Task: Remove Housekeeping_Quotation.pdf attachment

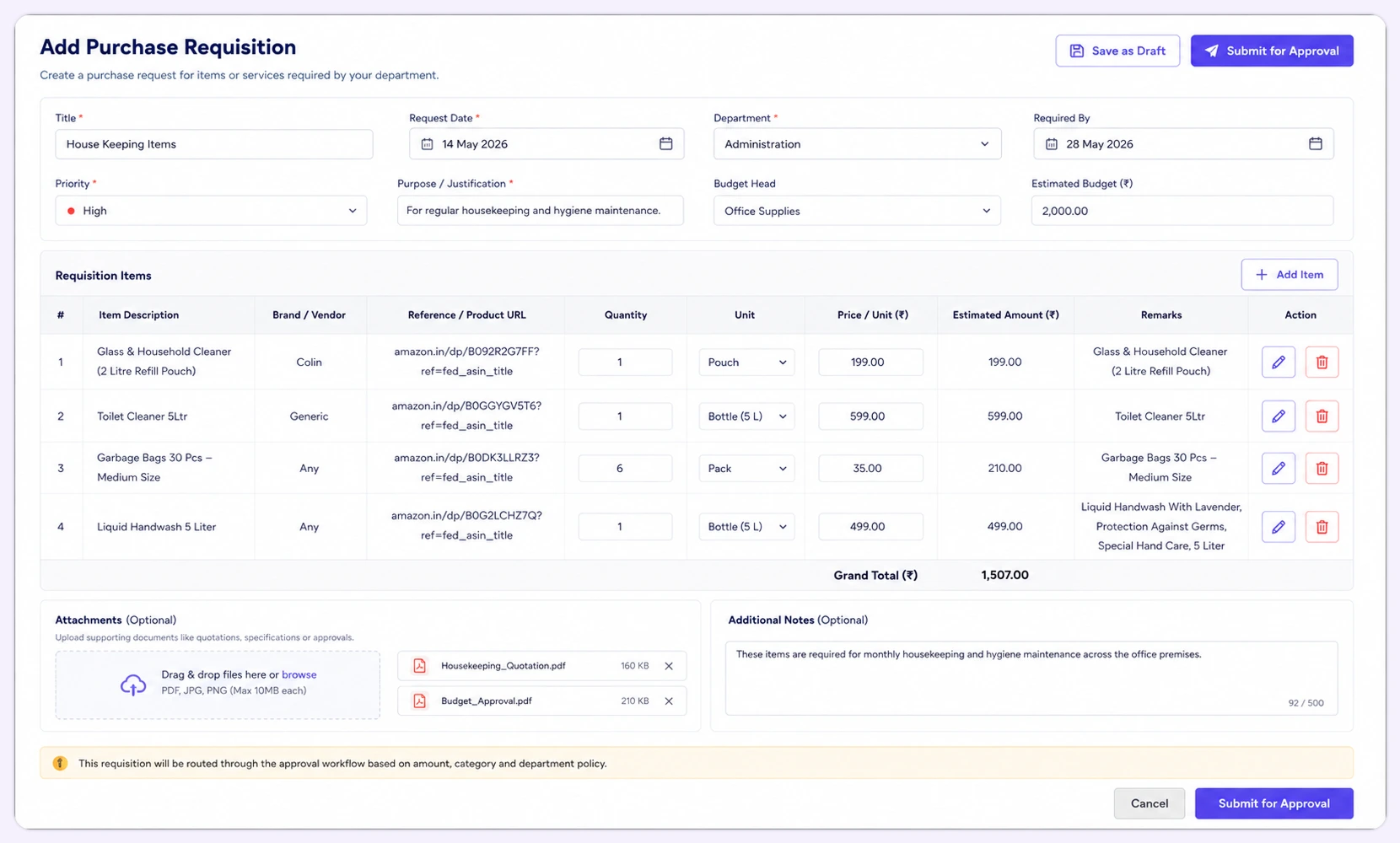Action: pos(669,666)
